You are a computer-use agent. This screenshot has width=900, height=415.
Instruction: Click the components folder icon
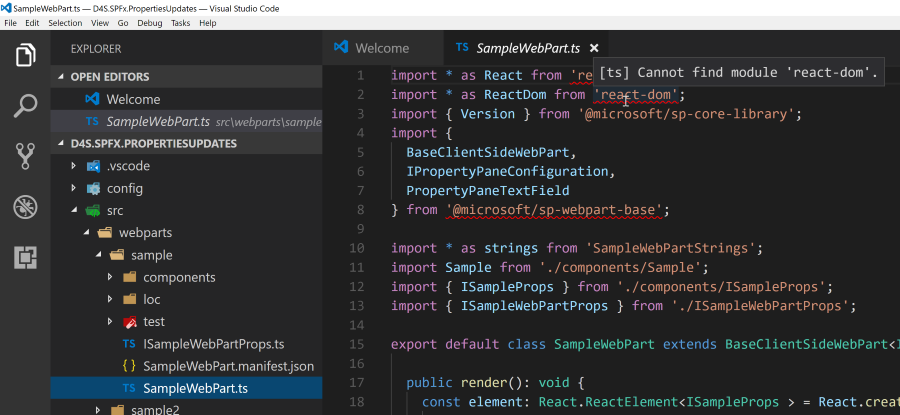pos(130,278)
